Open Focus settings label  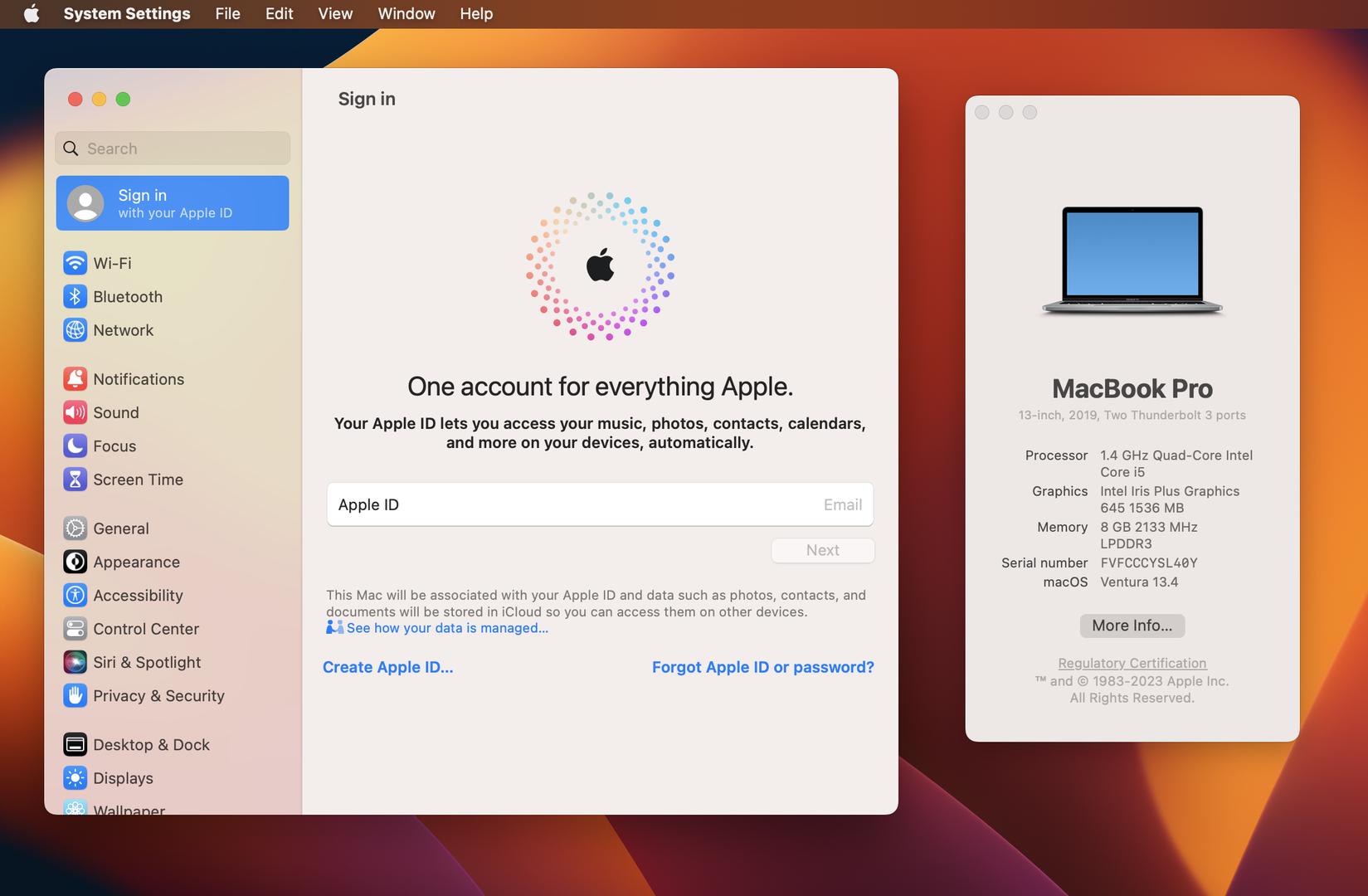(114, 446)
